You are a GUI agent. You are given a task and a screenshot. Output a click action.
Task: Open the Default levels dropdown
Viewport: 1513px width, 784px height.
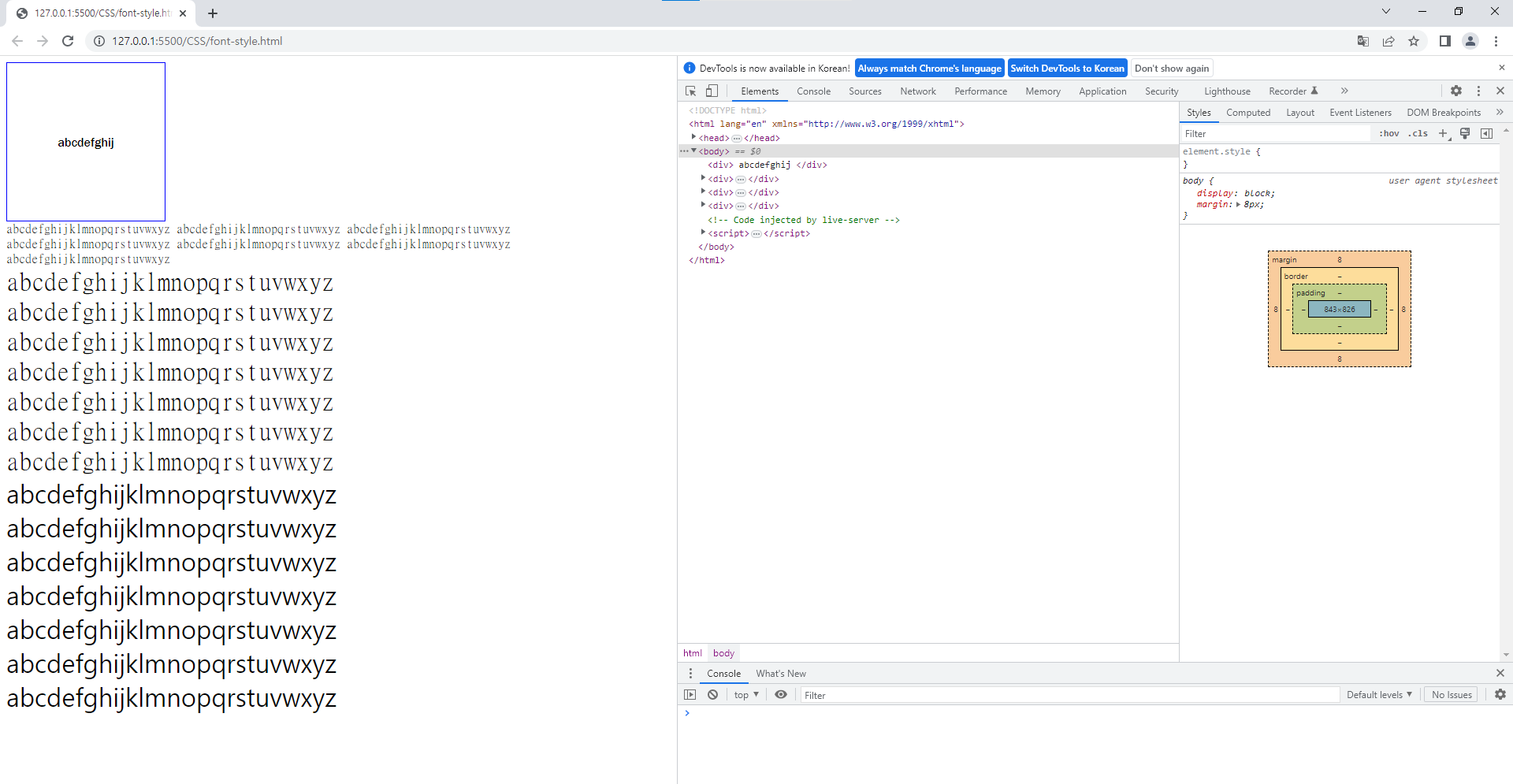(x=1379, y=695)
